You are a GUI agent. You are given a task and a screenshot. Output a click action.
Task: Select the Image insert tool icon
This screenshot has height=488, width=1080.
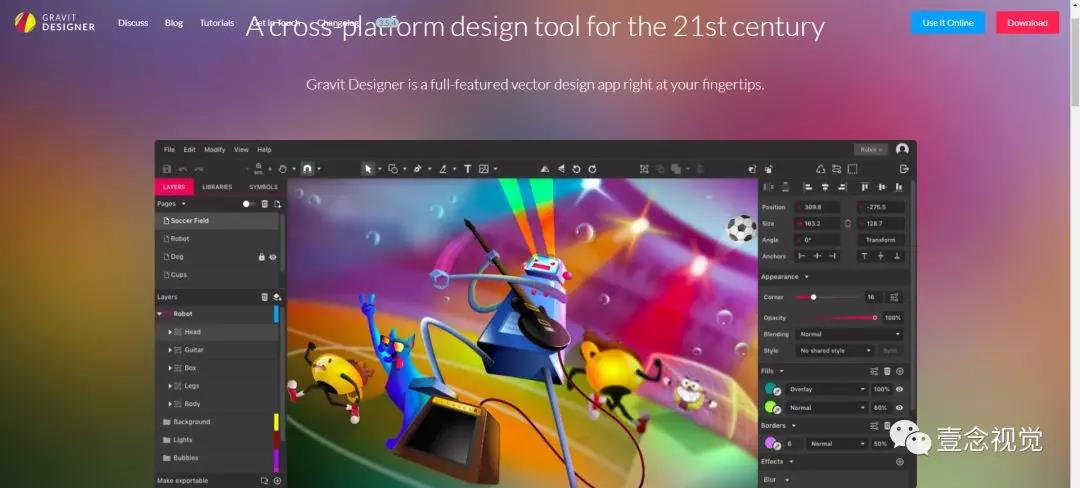tap(484, 169)
